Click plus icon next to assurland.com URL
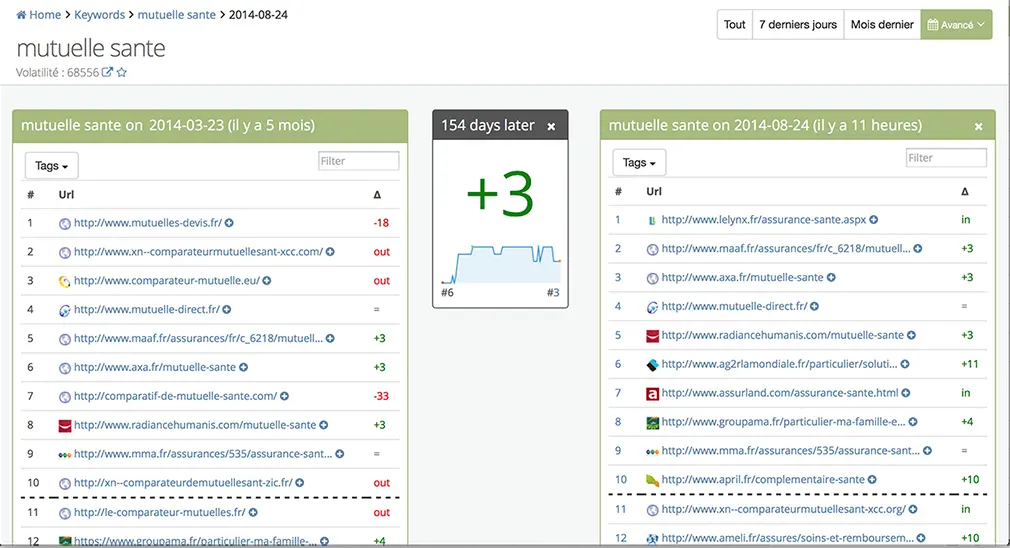Image resolution: width=1010 pixels, height=548 pixels. (x=906, y=393)
